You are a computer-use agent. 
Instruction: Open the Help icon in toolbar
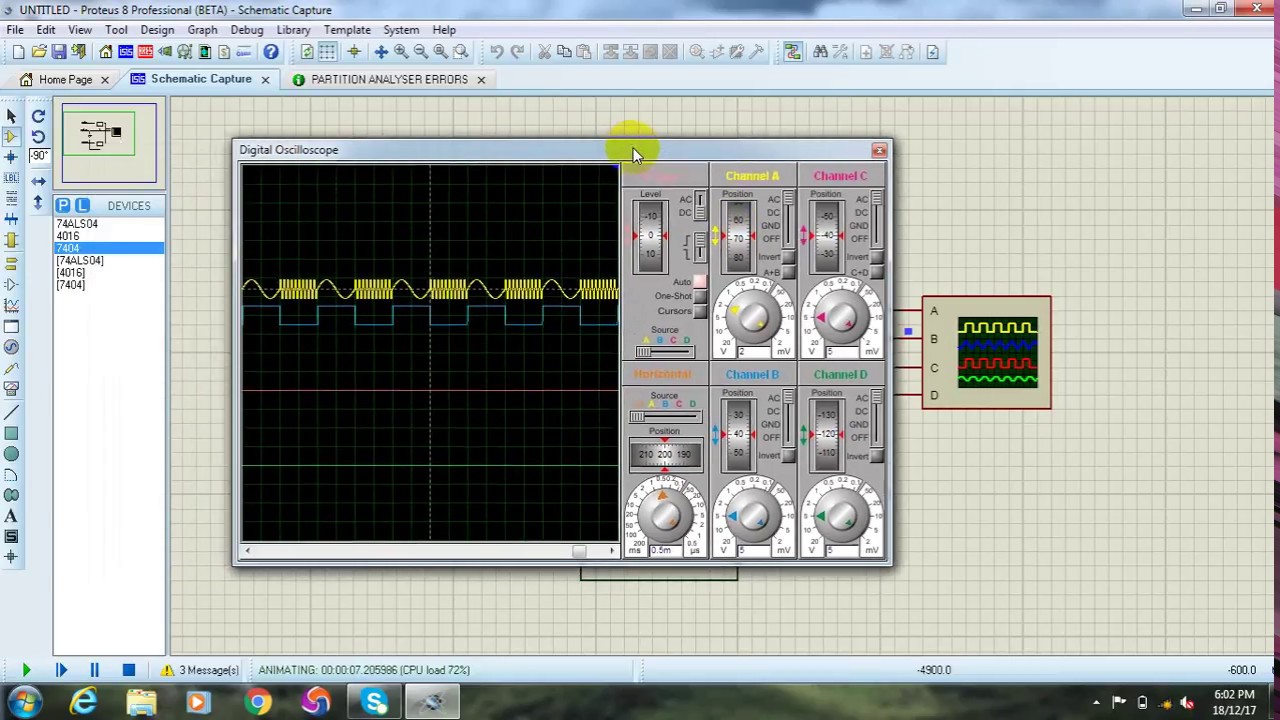point(271,52)
